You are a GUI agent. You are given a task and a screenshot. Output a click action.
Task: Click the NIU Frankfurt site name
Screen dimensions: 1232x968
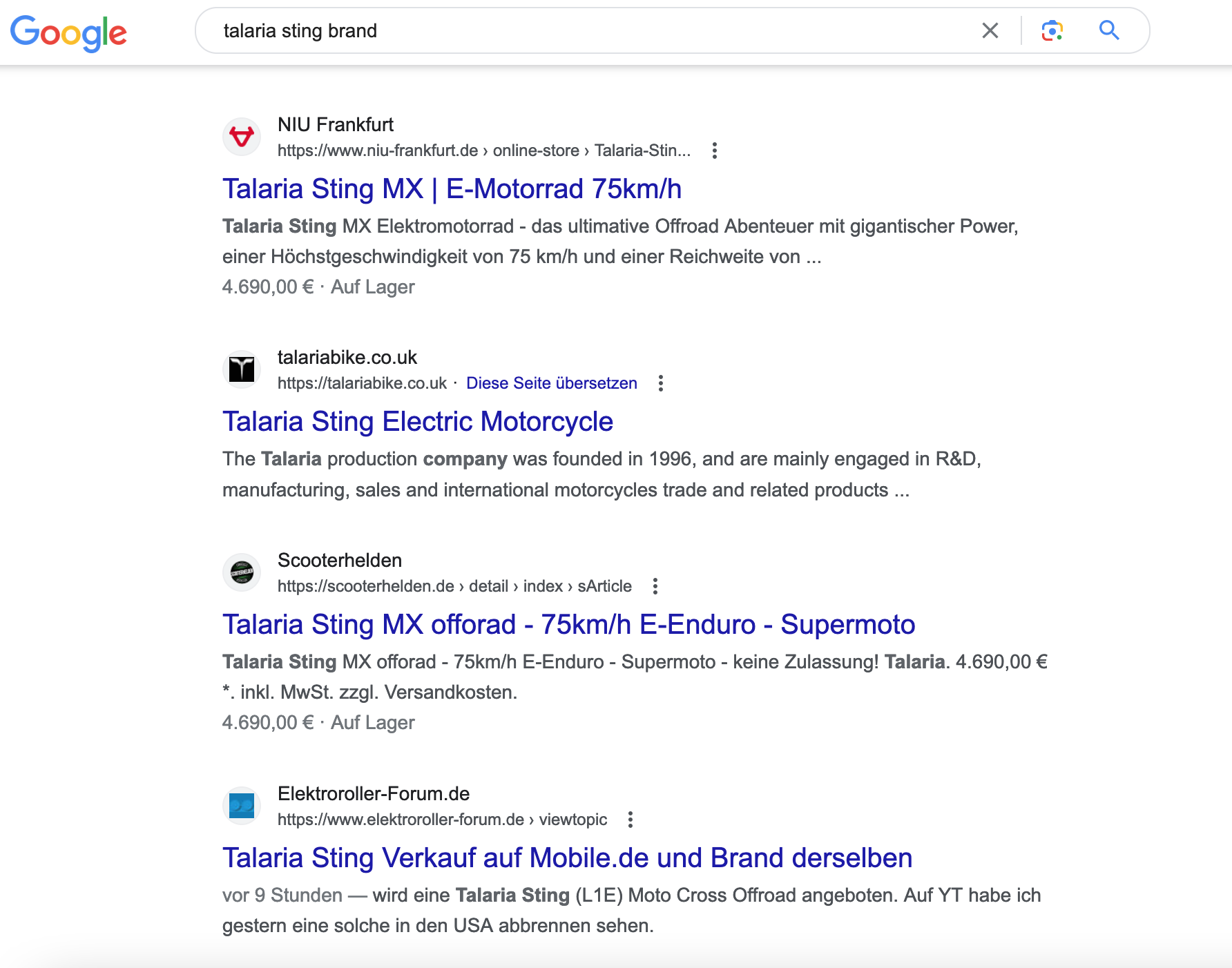coord(336,124)
